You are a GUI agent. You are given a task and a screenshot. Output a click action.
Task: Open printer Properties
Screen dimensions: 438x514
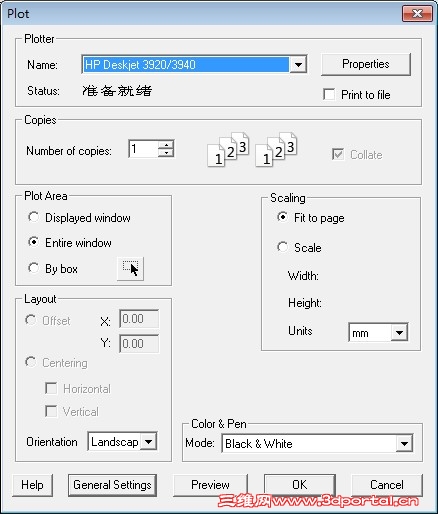(366, 64)
